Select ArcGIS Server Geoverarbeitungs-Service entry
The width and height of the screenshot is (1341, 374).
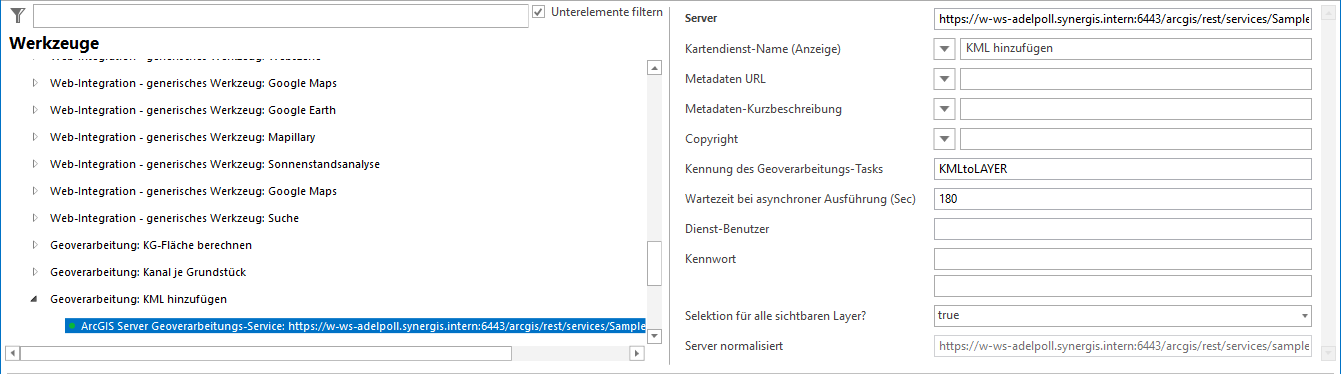tap(354, 326)
